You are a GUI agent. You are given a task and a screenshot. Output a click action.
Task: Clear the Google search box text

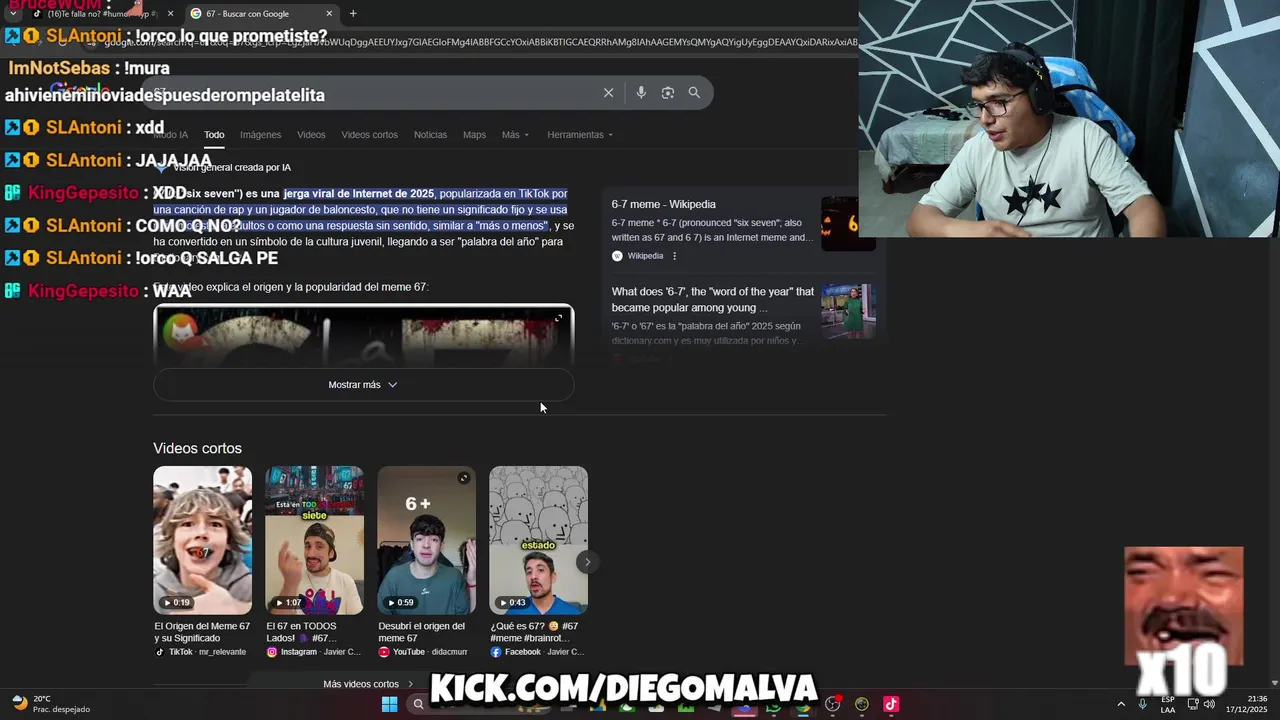[608, 93]
